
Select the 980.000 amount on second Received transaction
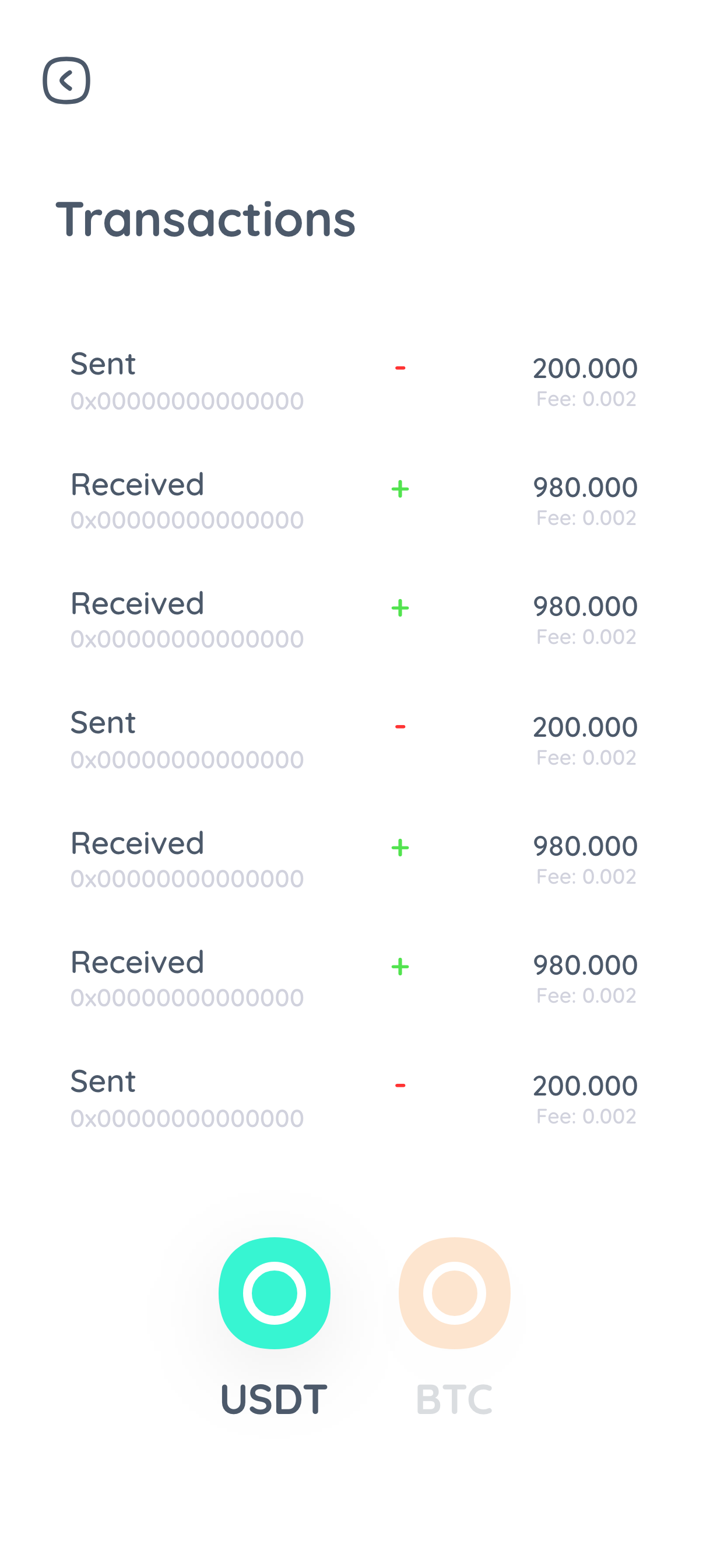point(585,605)
